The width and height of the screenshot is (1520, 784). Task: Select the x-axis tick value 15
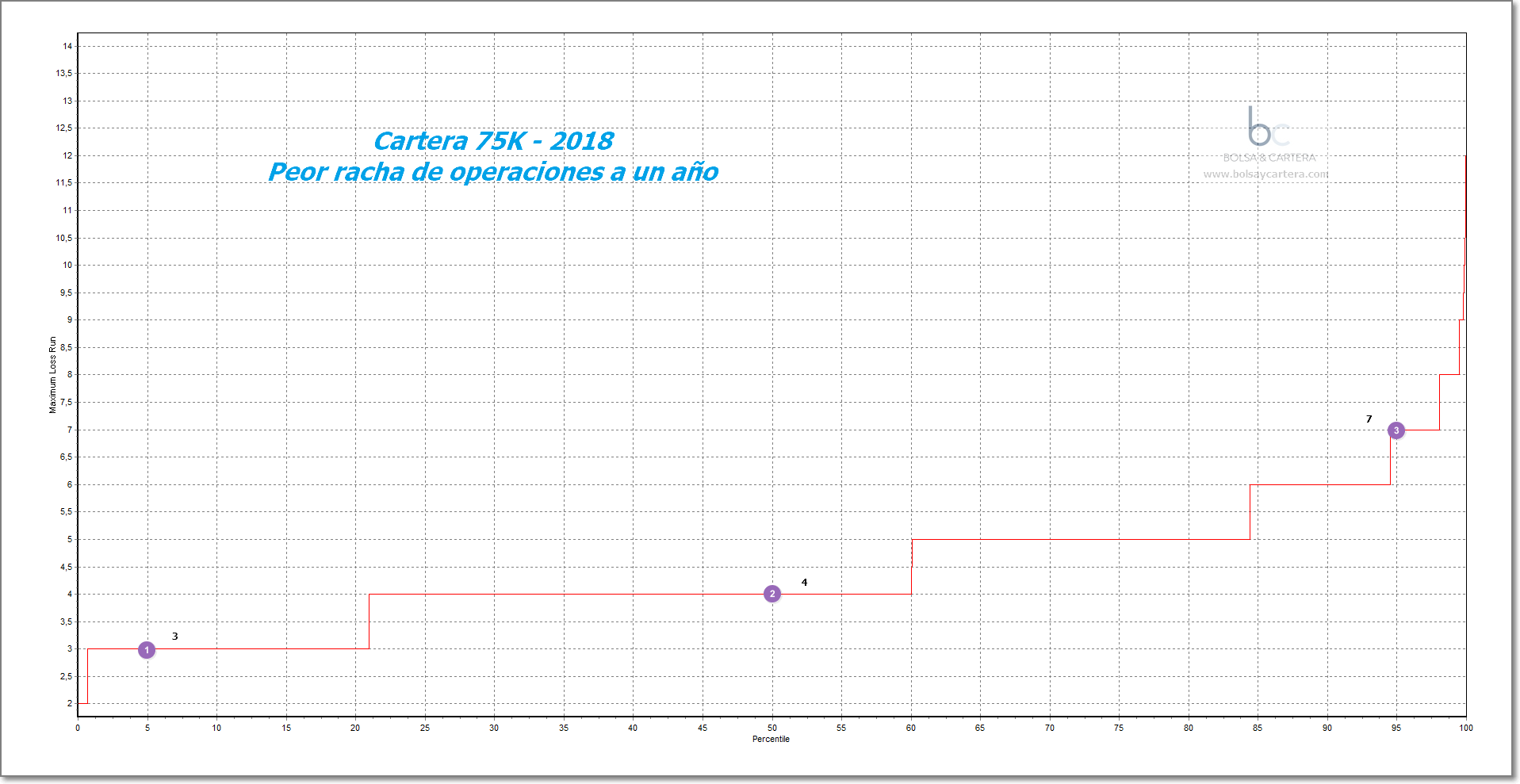point(286,728)
